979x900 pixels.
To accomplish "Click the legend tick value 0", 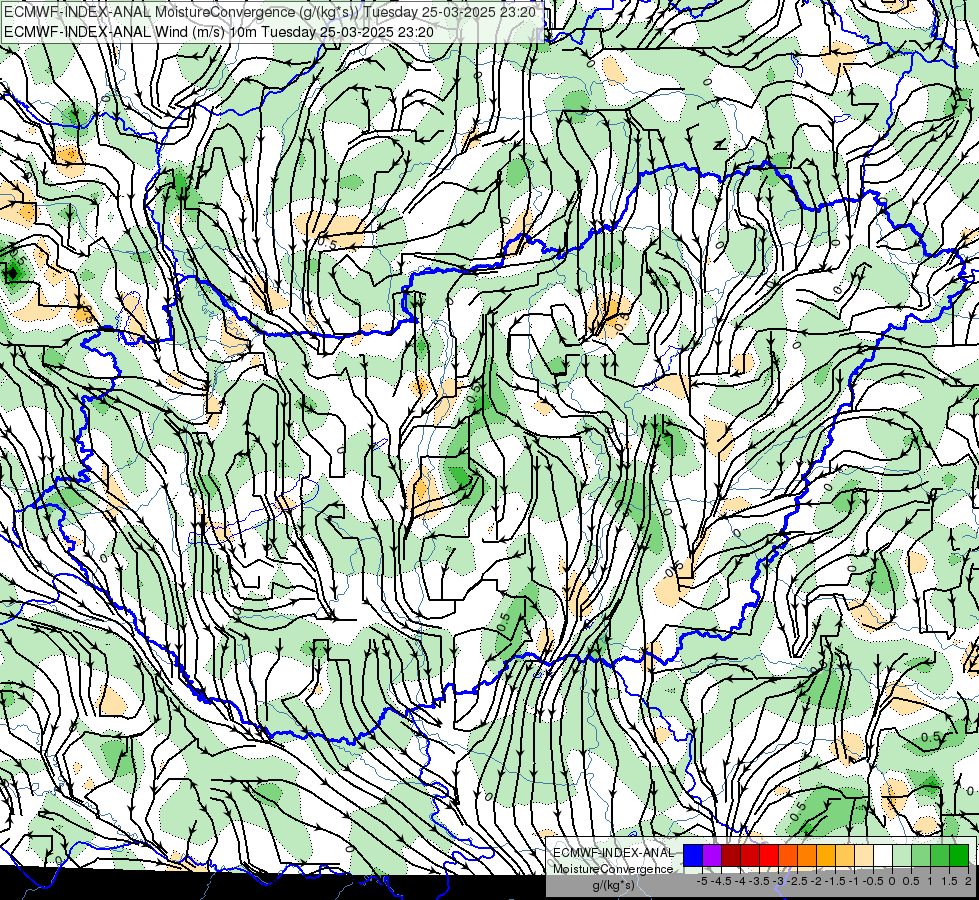I will [892, 881].
